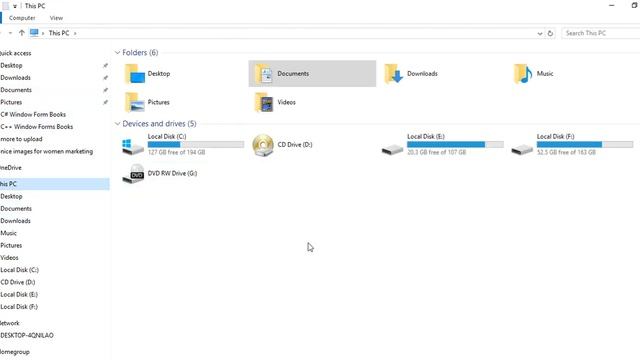The image size is (640, 360).
Task: Select the Local Disk (E:) drive icon
Action: [x=393, y=149]
